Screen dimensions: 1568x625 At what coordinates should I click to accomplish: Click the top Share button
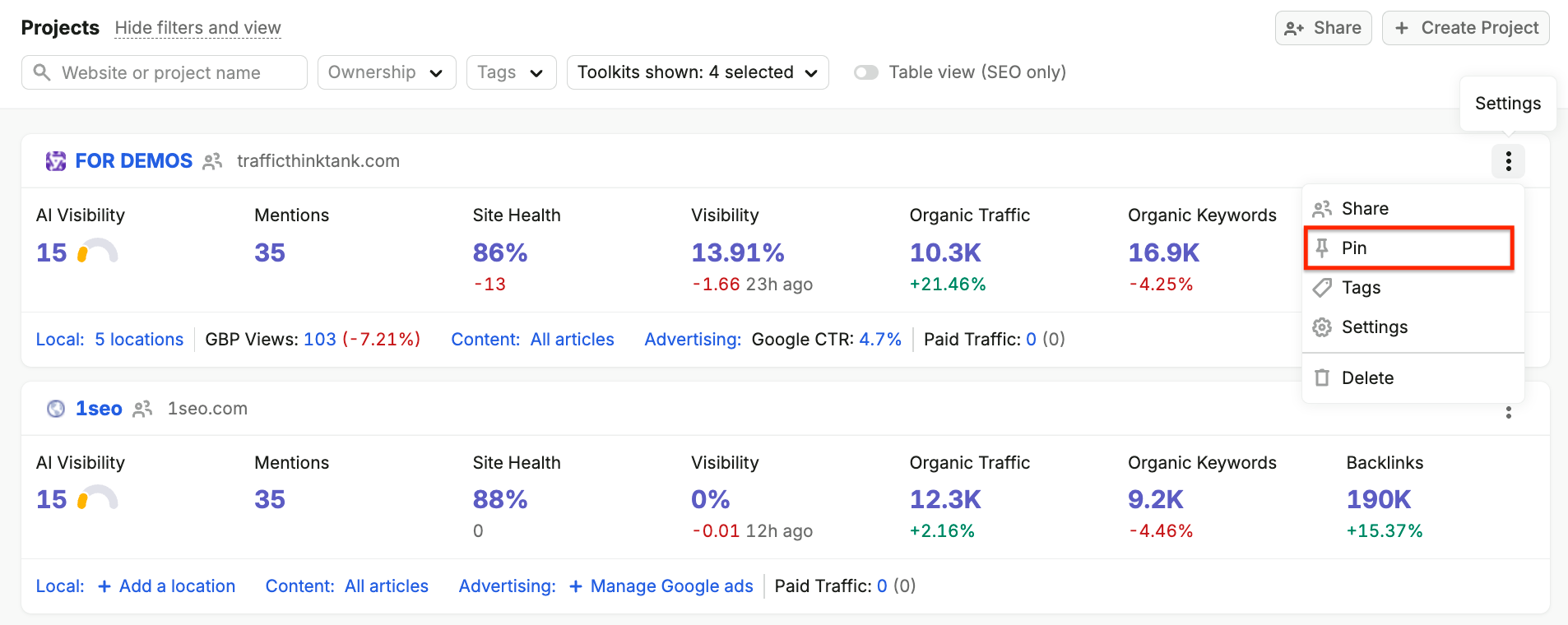[x=1323, y=28]
